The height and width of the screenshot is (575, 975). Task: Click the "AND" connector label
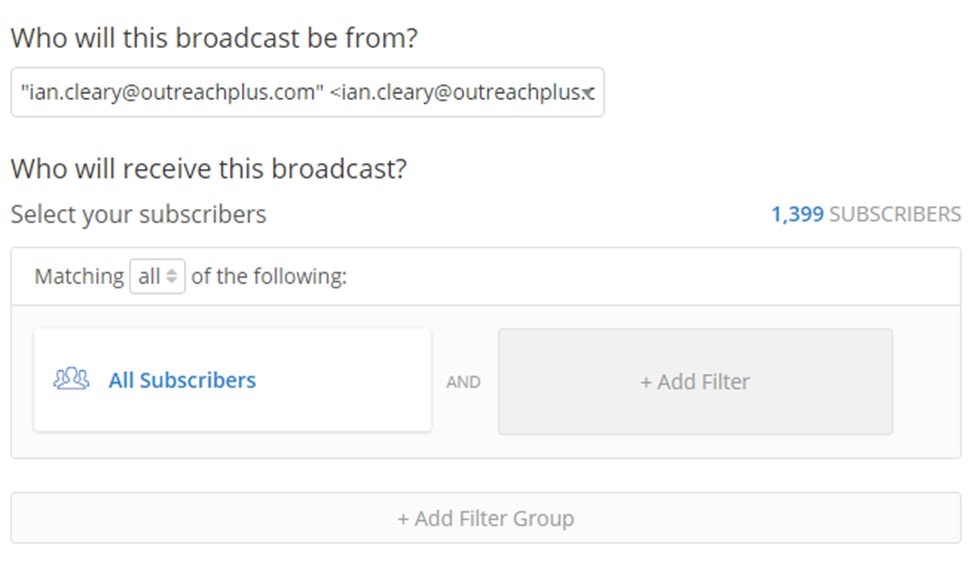point(463,381)
